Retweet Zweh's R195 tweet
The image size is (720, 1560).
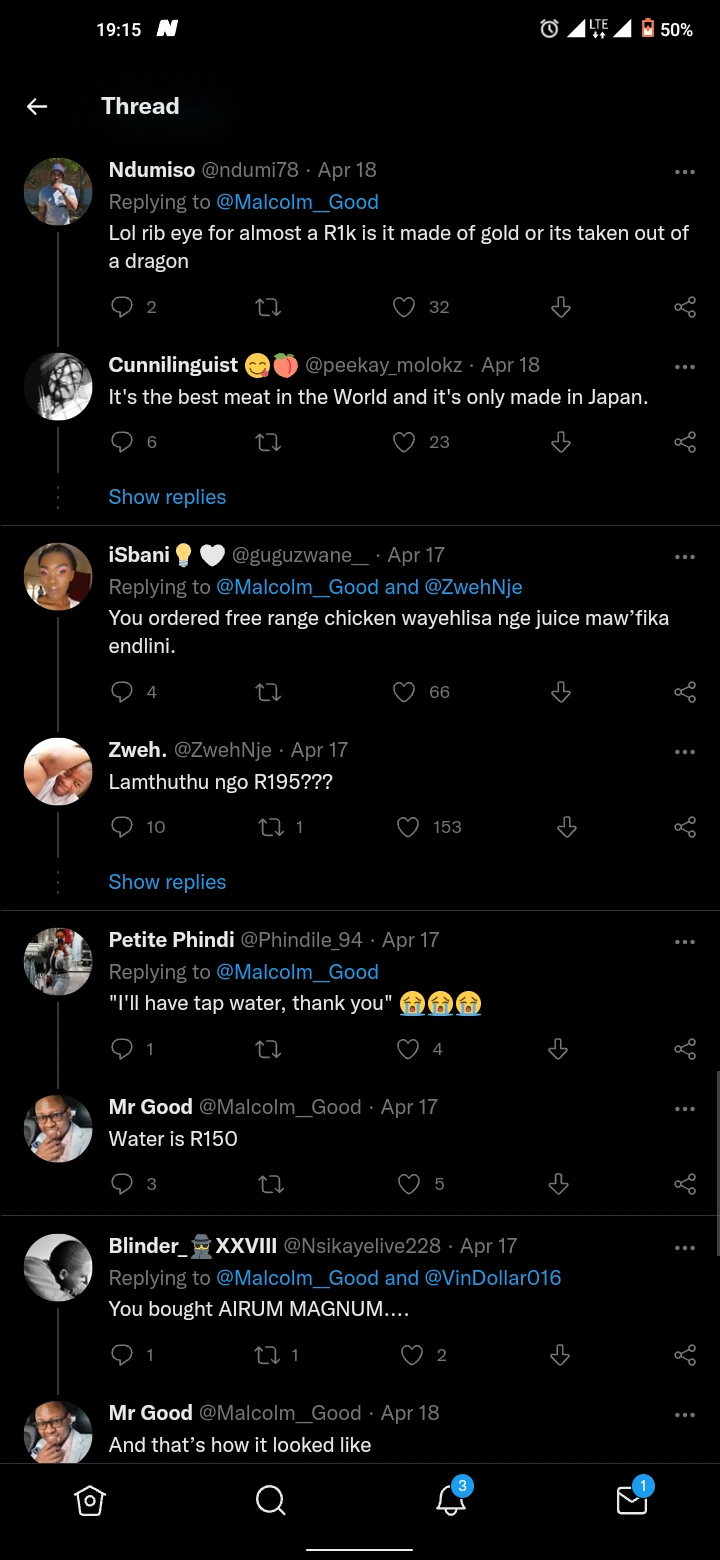coord(269,827)
